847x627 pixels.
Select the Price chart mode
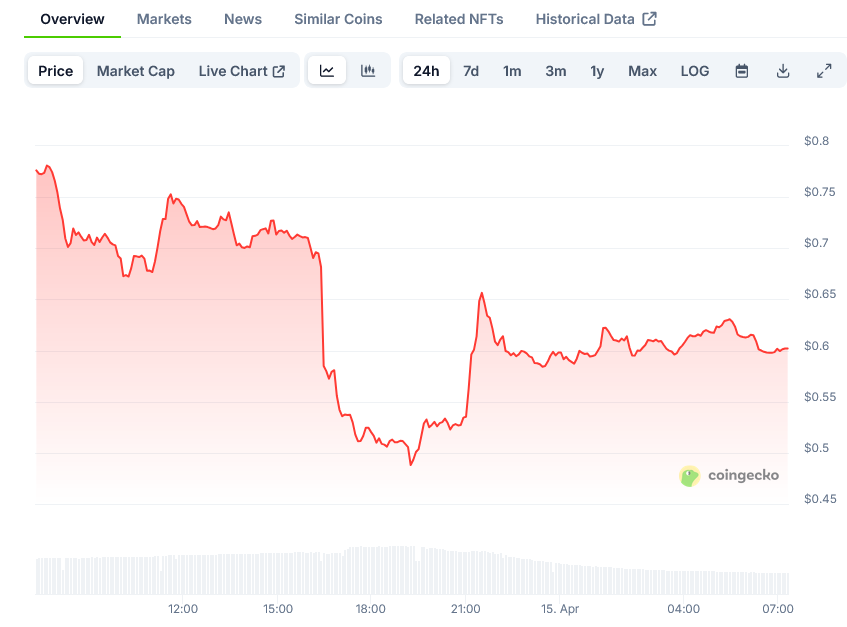56,71
